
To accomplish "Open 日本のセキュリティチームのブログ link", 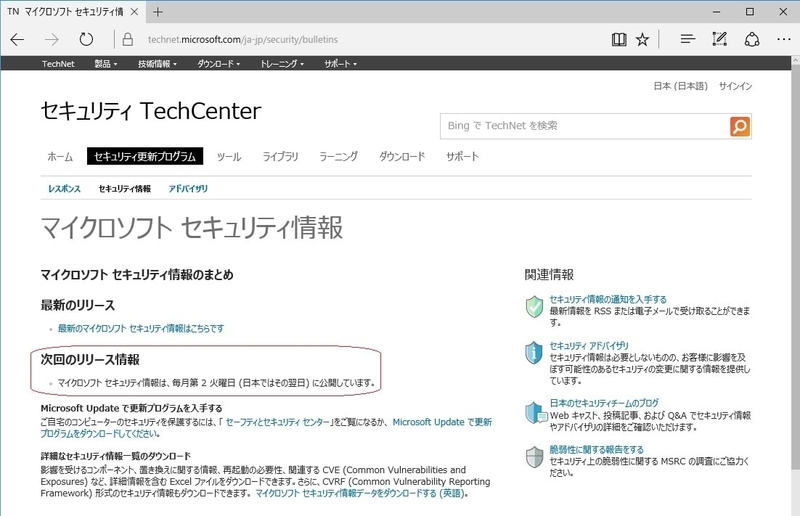I will click(604, 403).
